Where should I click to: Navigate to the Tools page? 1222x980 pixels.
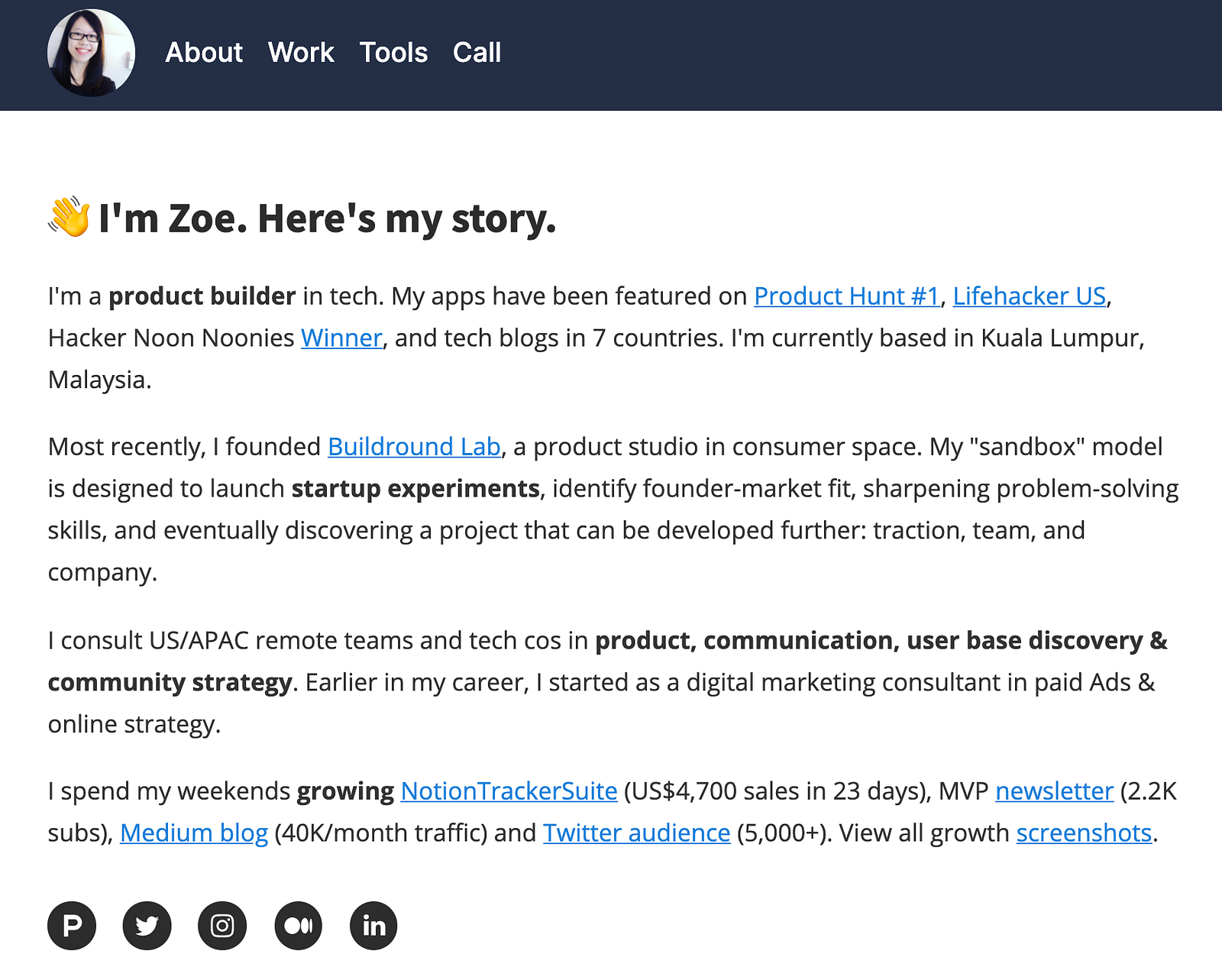[393, 53]
